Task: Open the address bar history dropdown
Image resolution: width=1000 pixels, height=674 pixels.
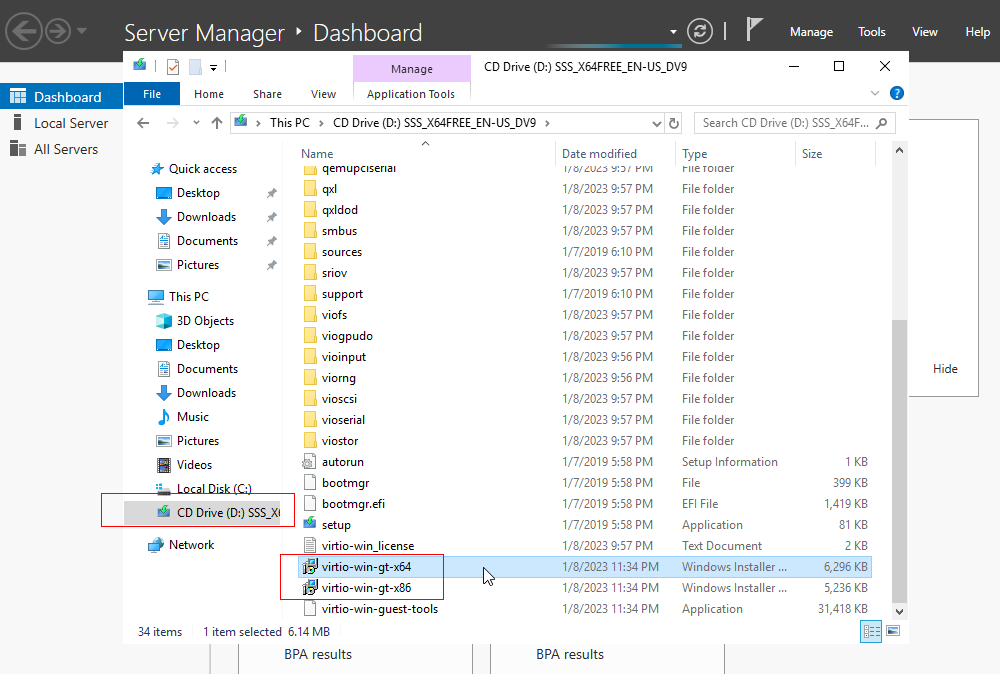Action: 656,123
